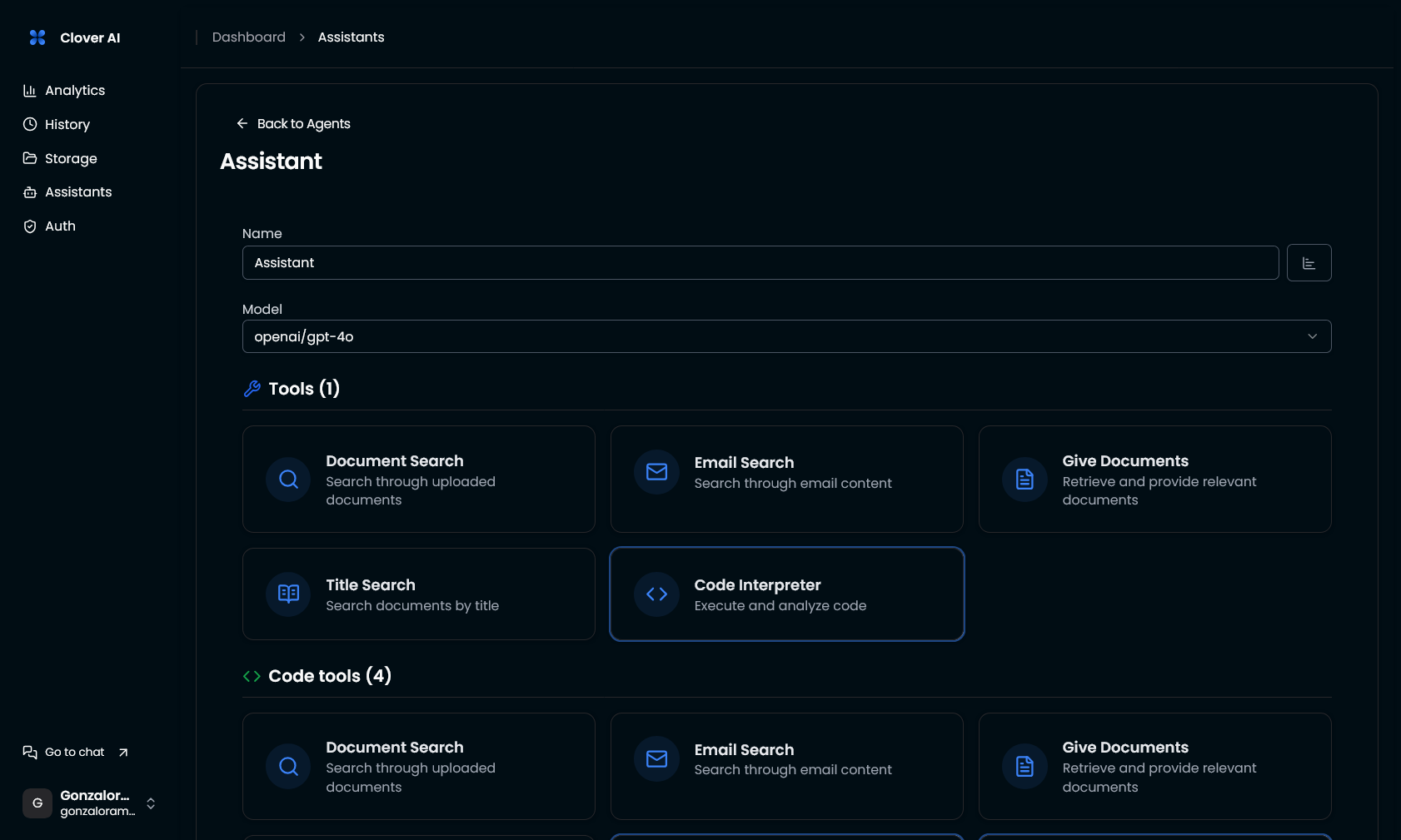Click the chart button next to Name field
This screenshot has height=840, width=1401.
point(1309,263)
